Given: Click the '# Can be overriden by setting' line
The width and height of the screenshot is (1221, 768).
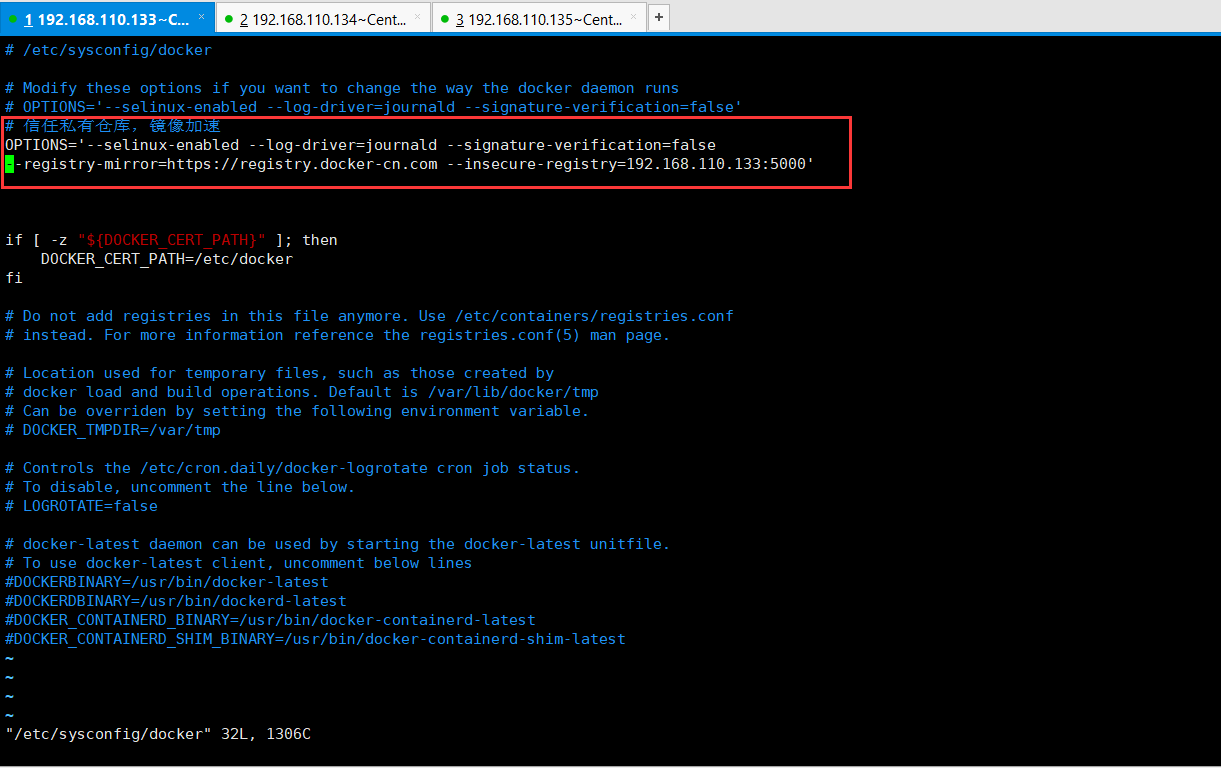Looking at the screenshot, I should (x=298, y=411).
